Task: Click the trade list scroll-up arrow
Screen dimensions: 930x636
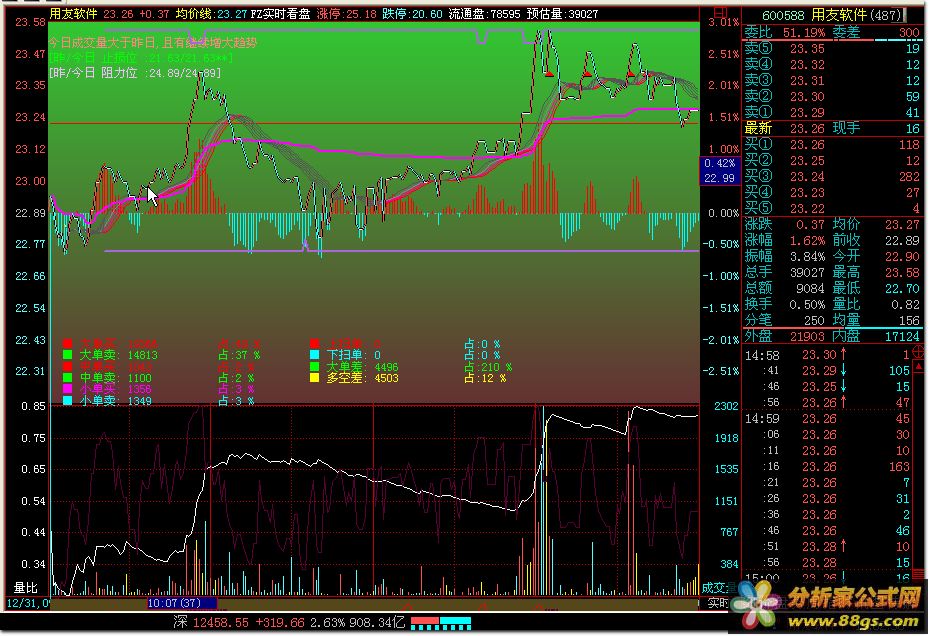Action: point(919,366)
